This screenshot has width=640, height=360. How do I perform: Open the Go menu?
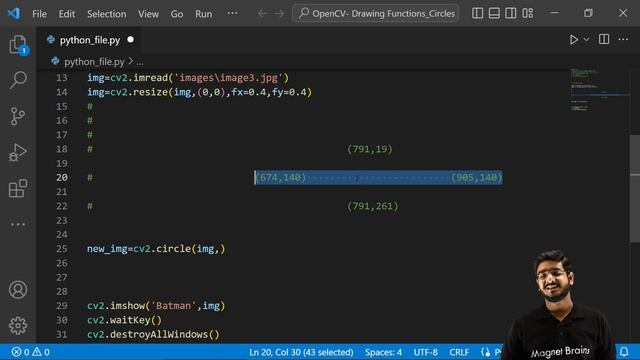click(x=177, y=14)
